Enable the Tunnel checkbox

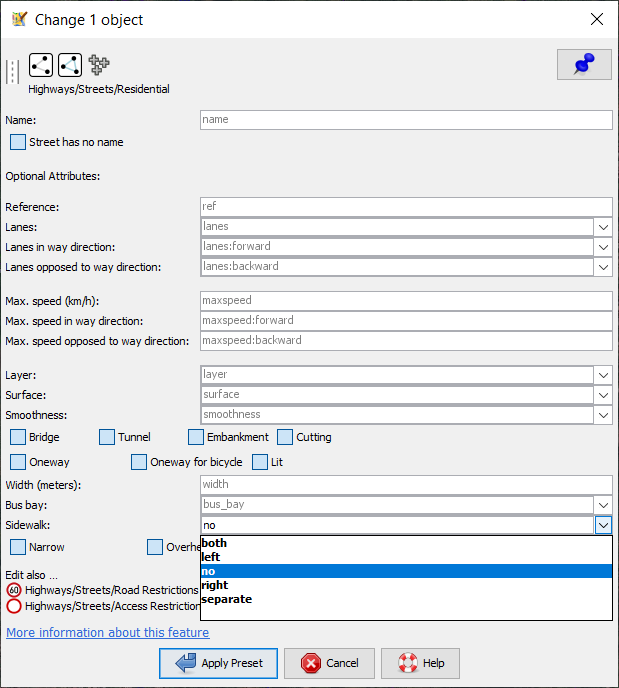pyautogui.click(x=107, y=437)
